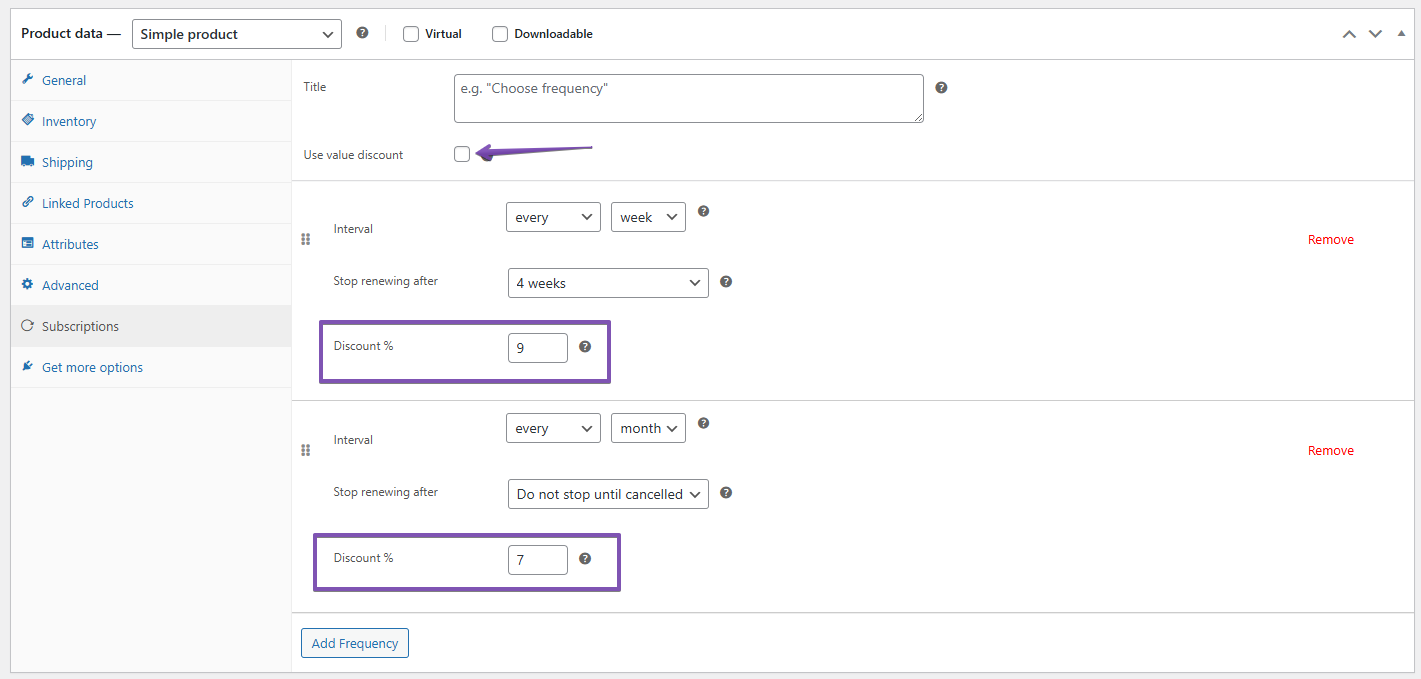Click help icon beside 4 weeks dropdown

click(726, 282)
